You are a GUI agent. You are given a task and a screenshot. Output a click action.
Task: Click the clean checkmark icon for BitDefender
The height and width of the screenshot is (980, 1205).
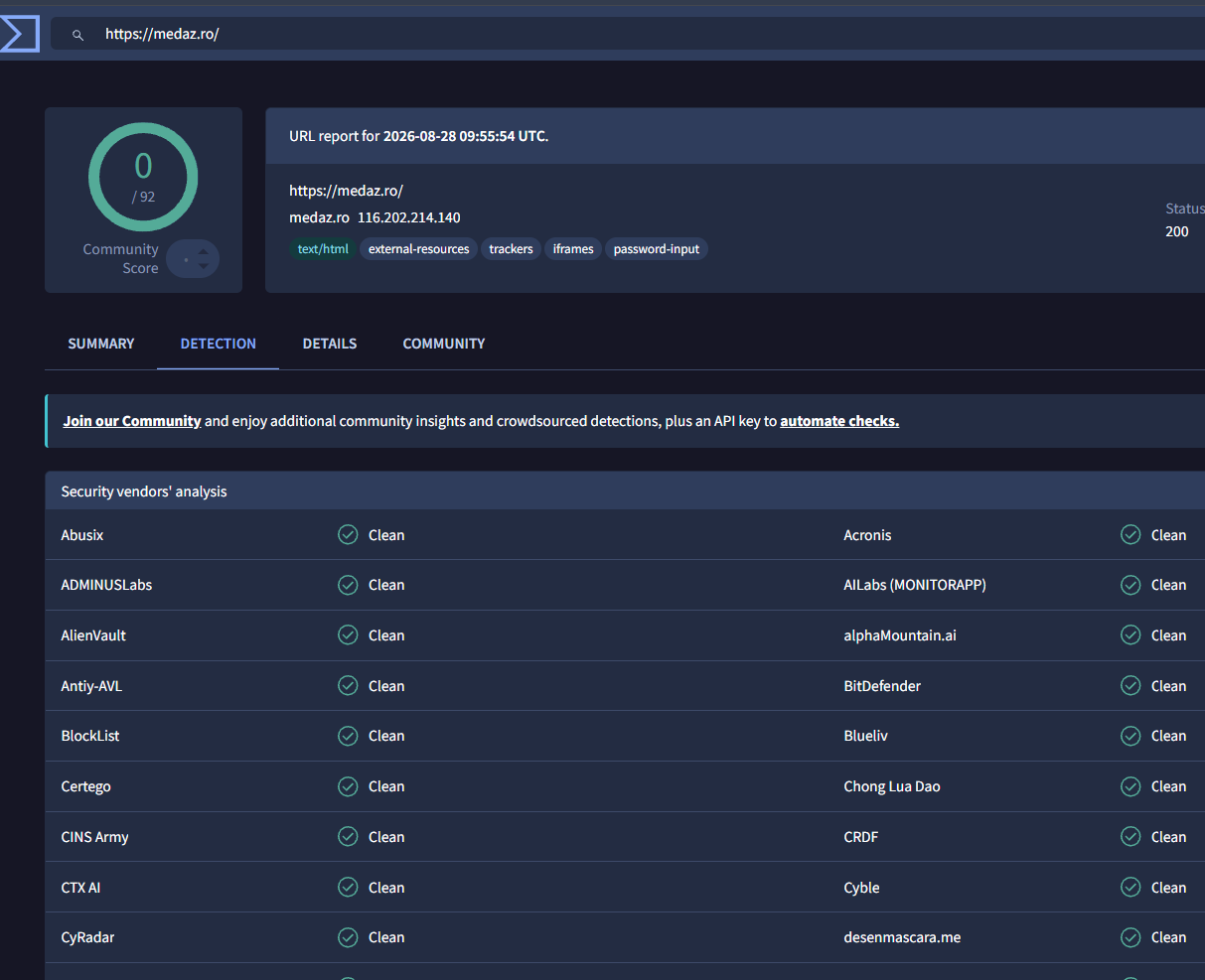[x=1130, y=685]
